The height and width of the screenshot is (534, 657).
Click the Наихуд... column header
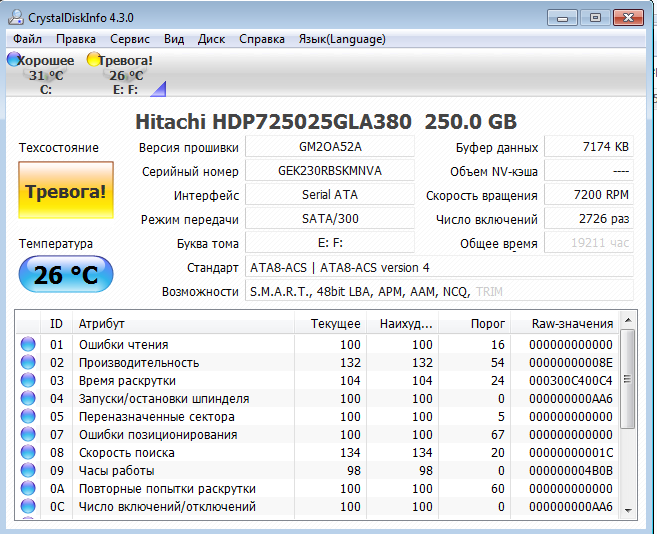pos(403,324)
